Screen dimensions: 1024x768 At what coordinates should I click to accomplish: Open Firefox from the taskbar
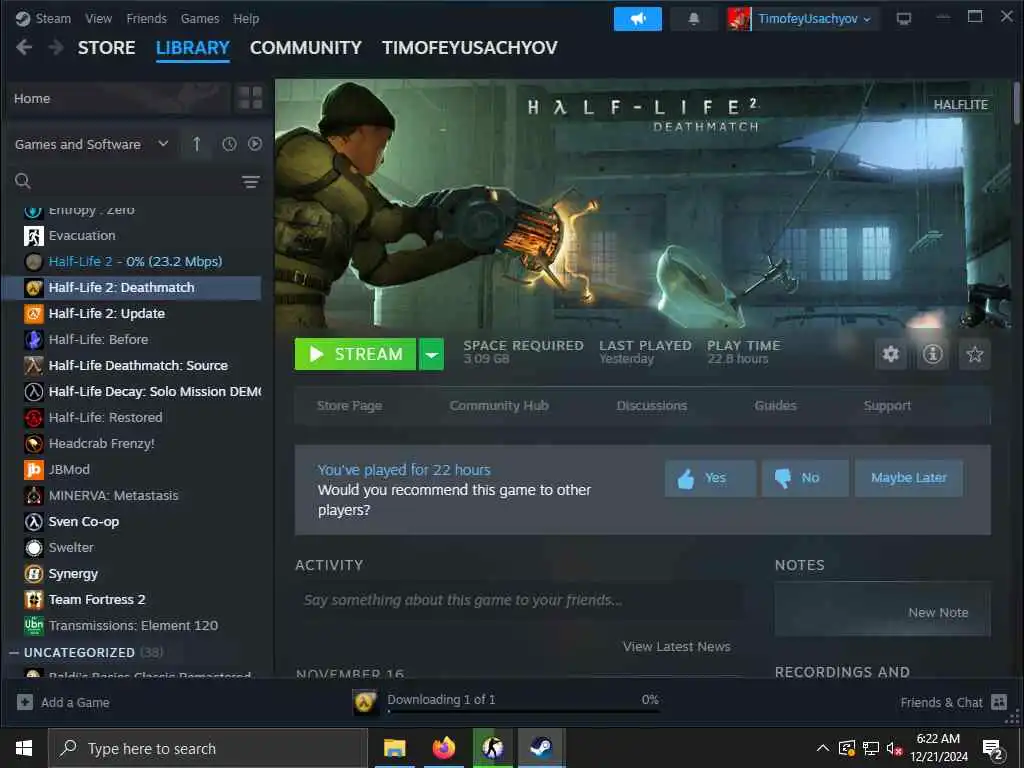click(443, 748)
